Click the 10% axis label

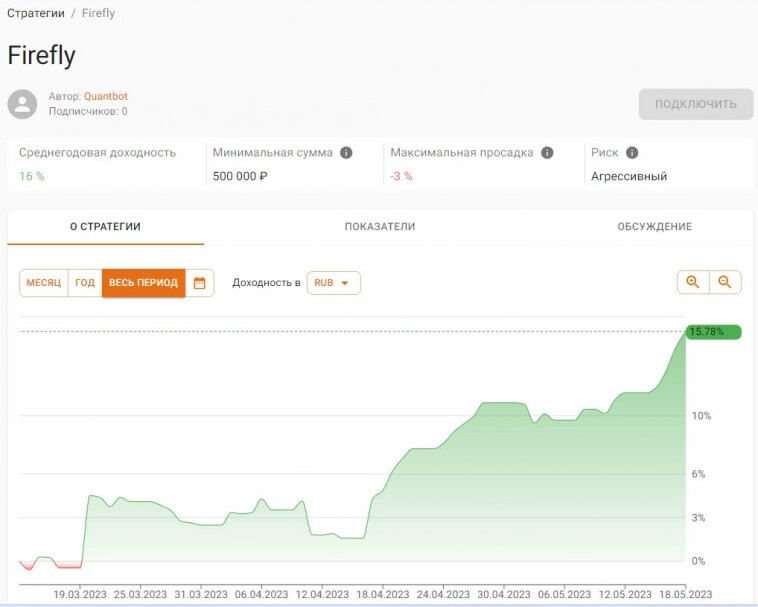701,416
